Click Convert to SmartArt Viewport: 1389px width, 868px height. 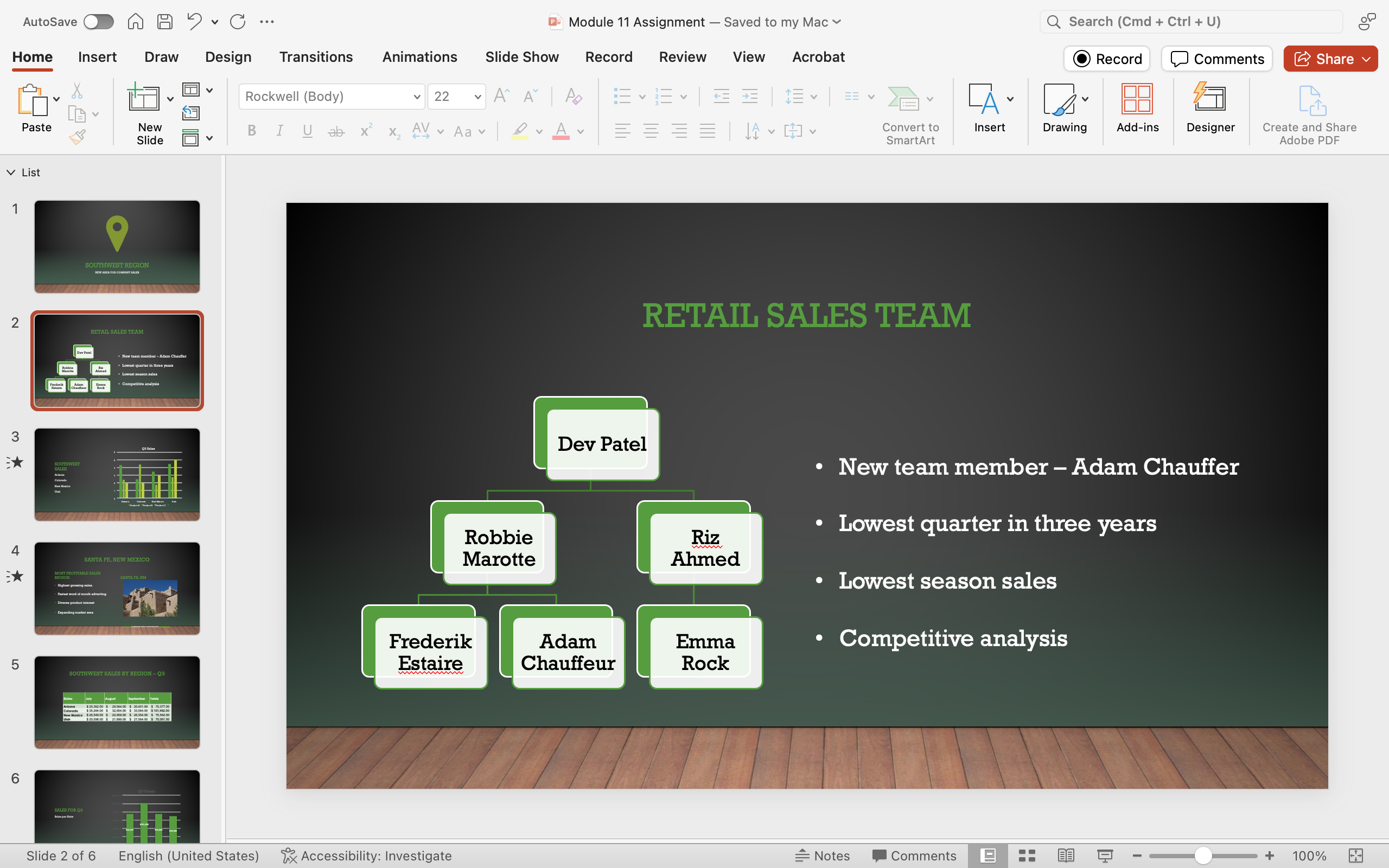(910, 115)
